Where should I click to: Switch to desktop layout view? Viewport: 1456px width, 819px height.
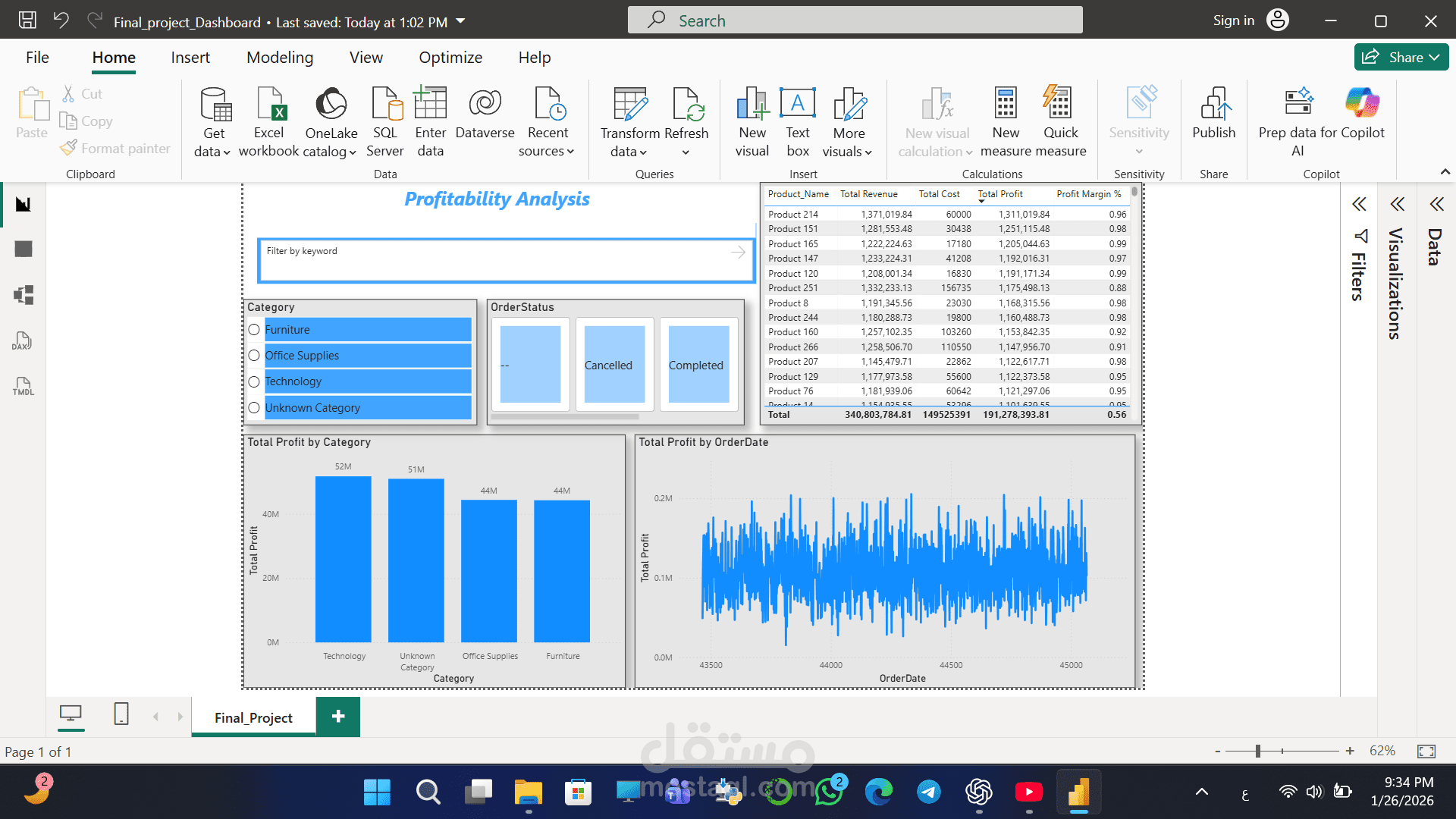pos(71,714)
